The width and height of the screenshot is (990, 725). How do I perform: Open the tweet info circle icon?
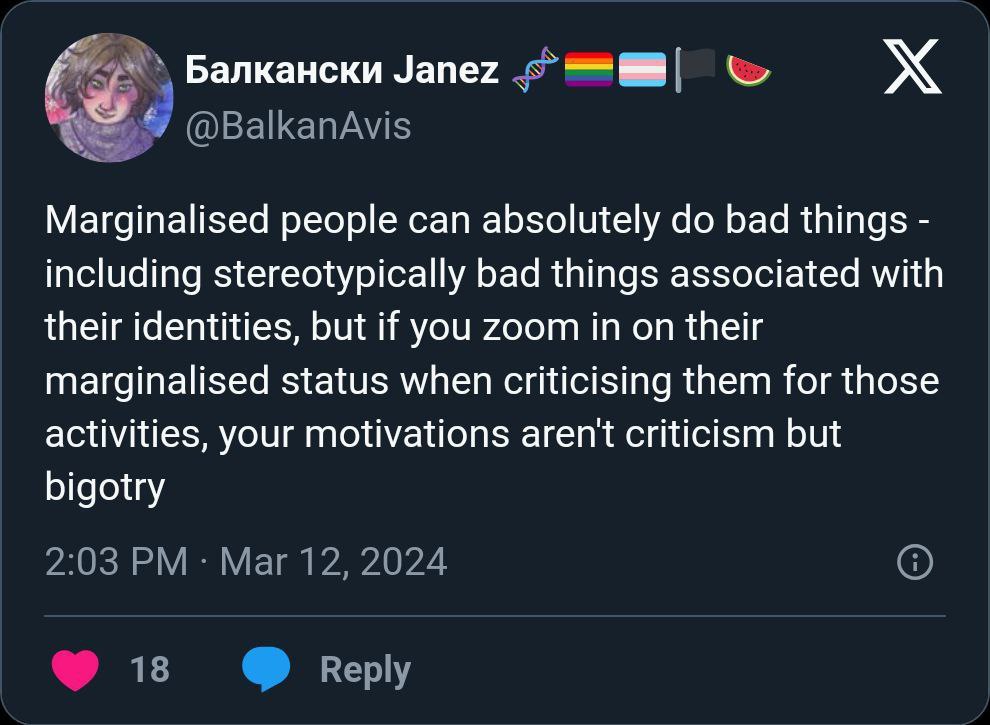(x=915, y=562)
